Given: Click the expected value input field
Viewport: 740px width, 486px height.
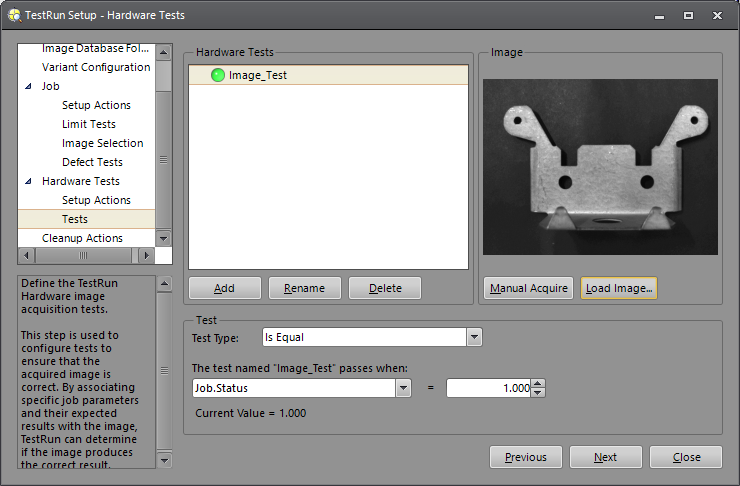Looking at the screenshot, I should [488, 388].
